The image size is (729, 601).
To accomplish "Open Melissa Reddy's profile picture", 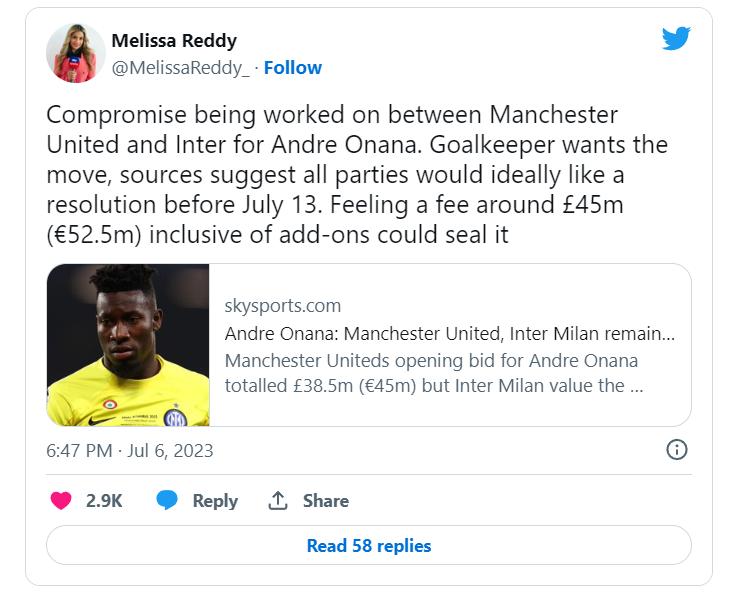I will point(75,53).
